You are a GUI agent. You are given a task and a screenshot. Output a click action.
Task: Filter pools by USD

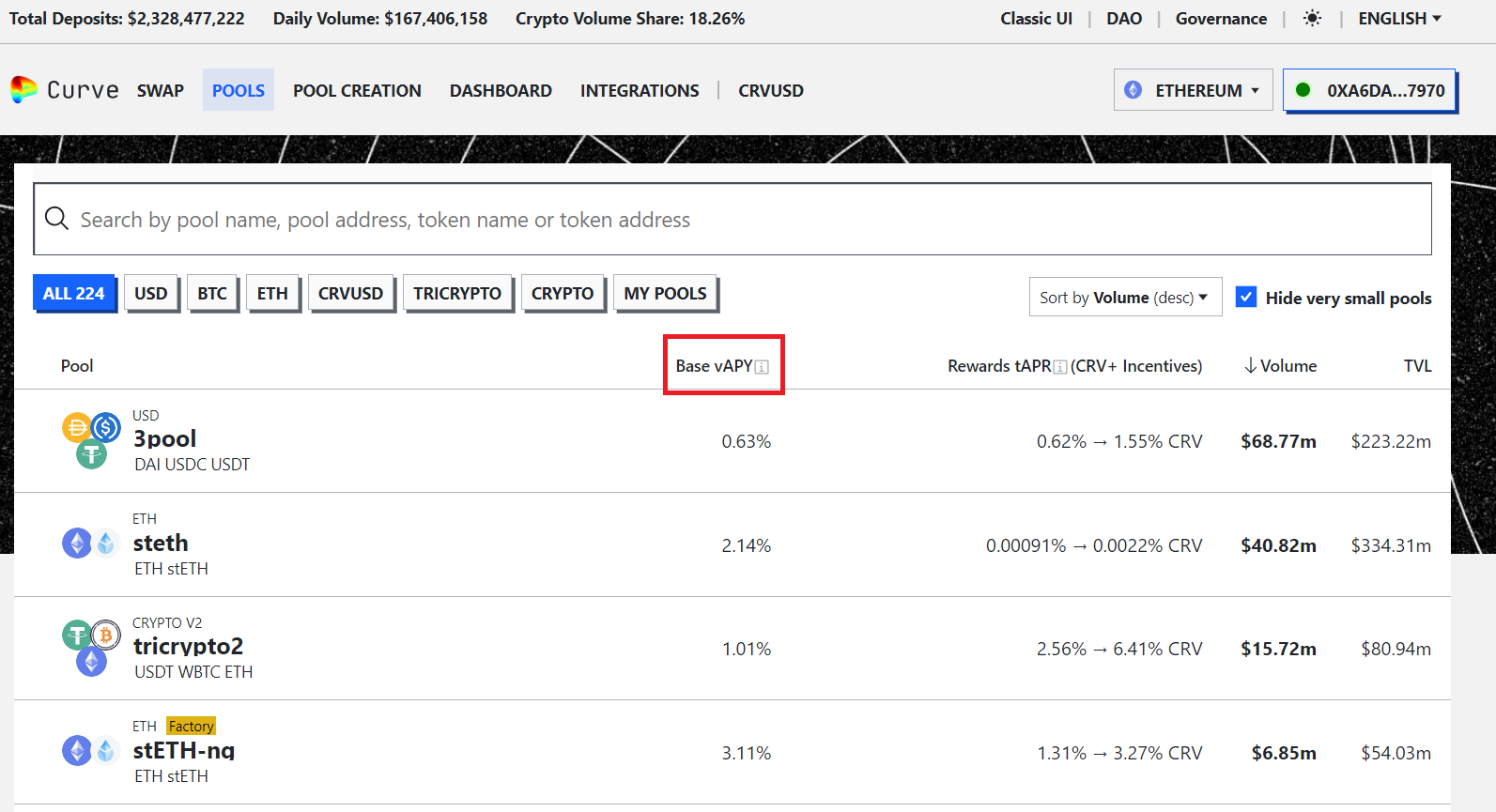(x=150, y=293)
